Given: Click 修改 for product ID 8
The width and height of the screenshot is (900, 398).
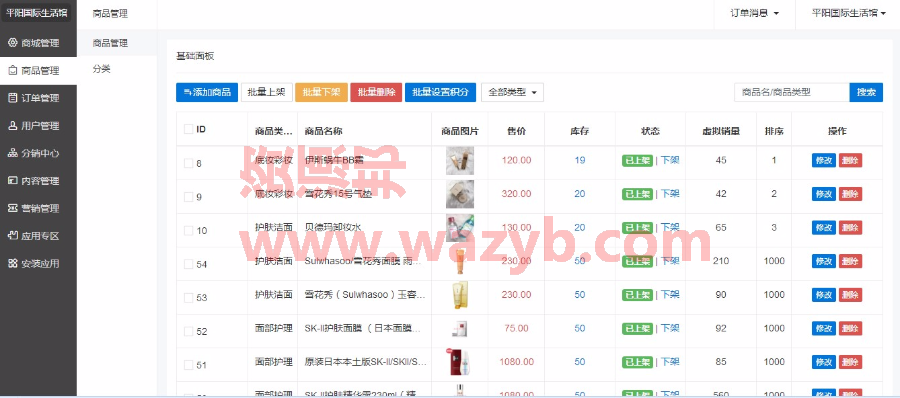Looking at the screenshot, I should coord(824,161).
